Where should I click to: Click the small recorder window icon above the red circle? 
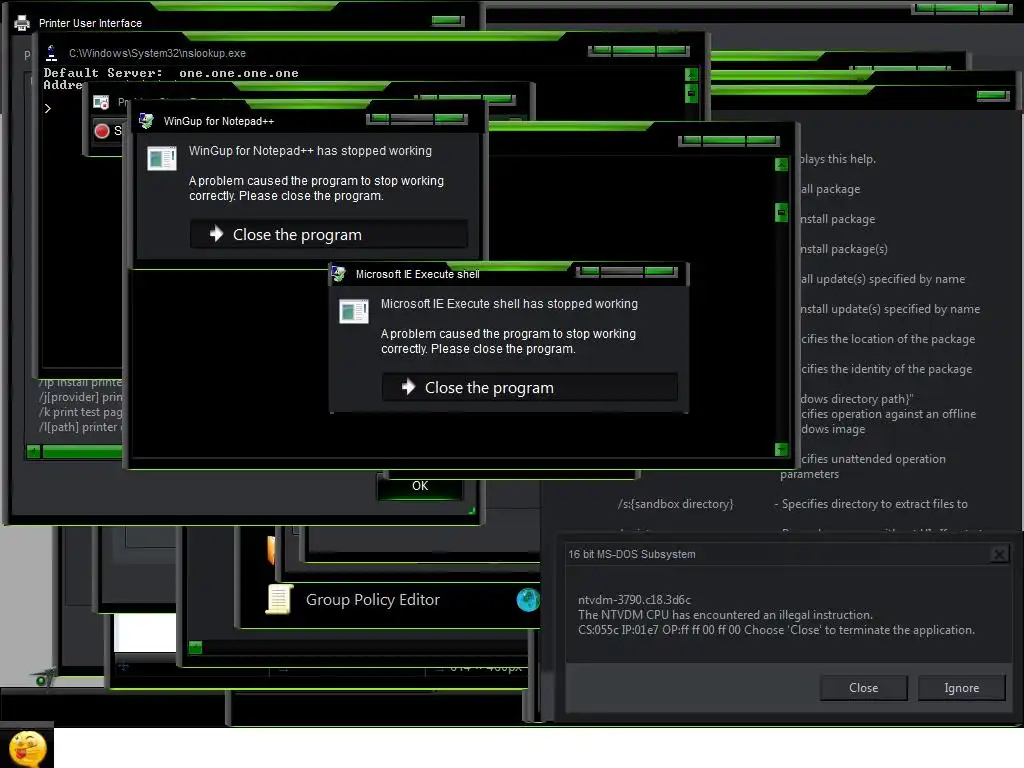click(x=101, y=103)
